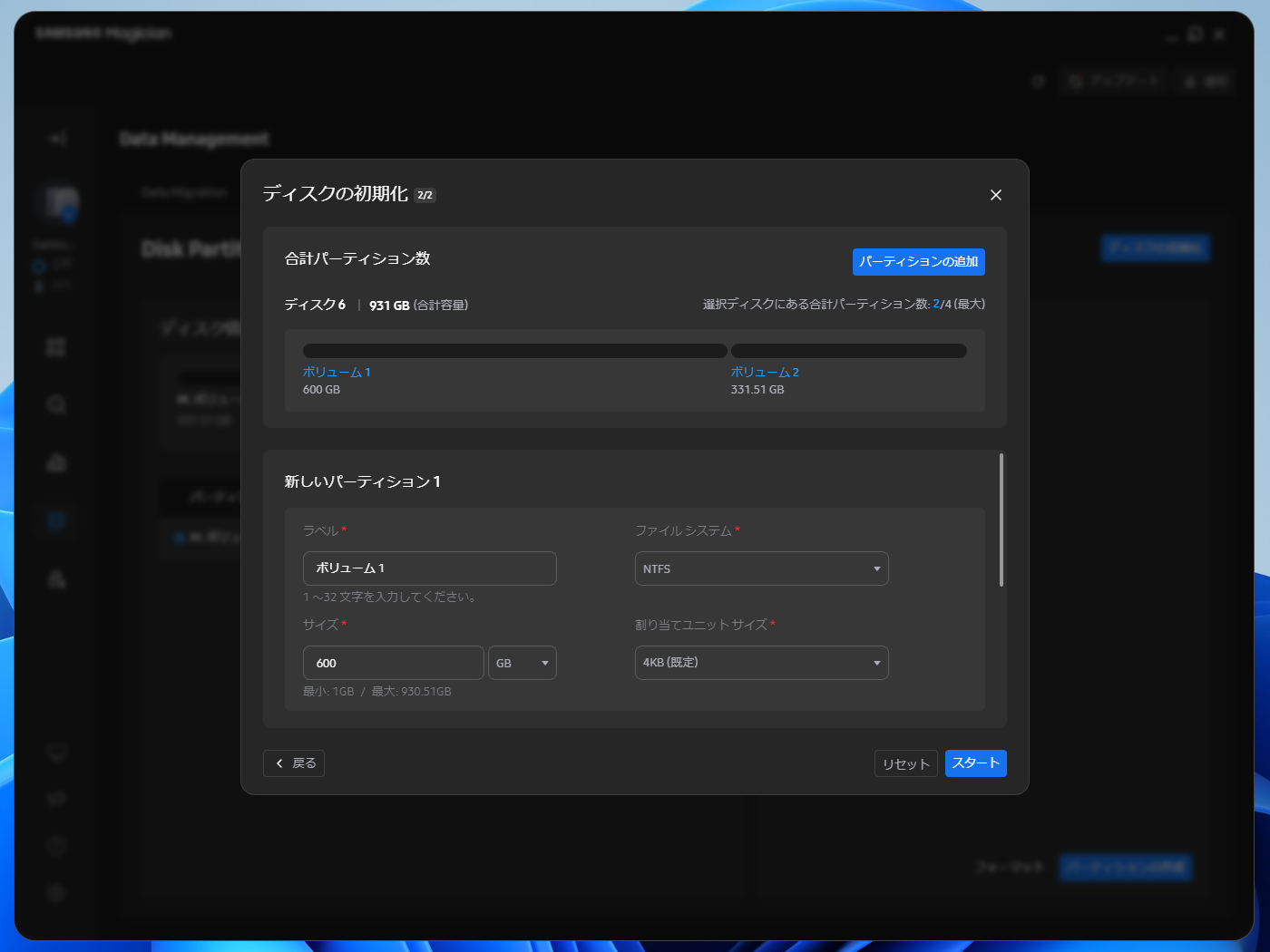The height and width of the screenshot is (952, 1270).
Task: Click the blue ボリューム 1 label under the bar
Action: click(337, 373)
